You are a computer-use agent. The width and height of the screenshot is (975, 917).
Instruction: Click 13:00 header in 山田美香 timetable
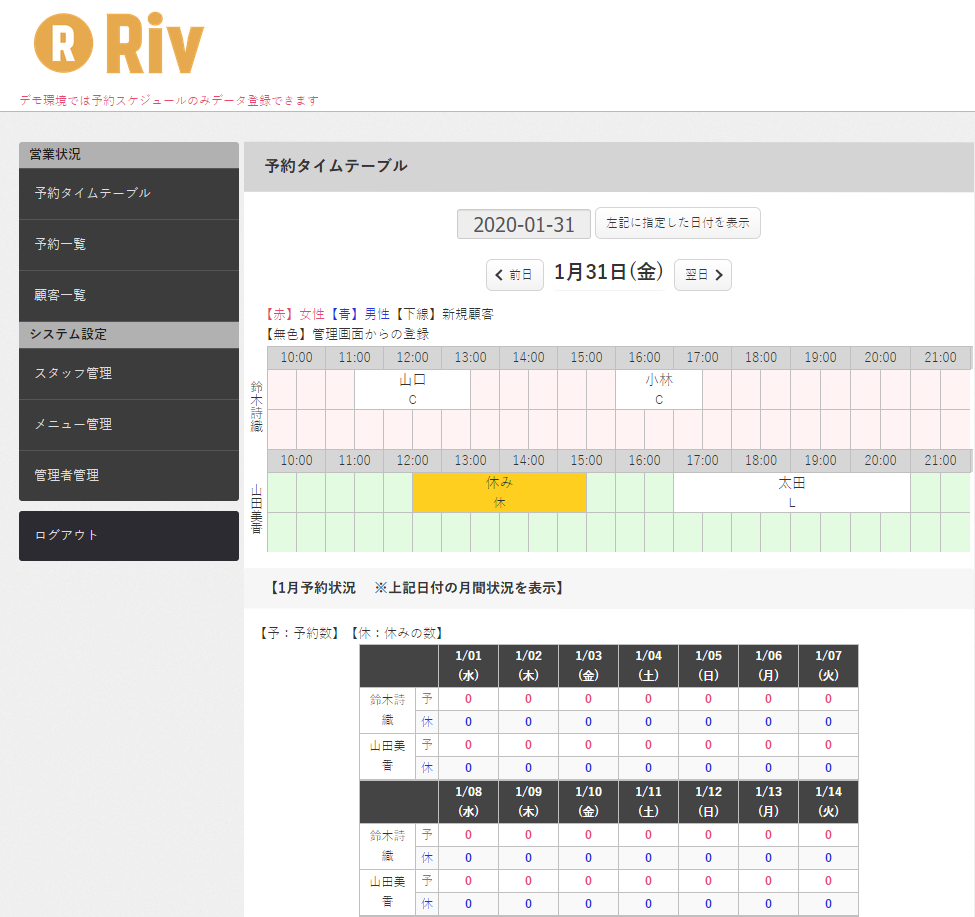click(x=470, y=461)
